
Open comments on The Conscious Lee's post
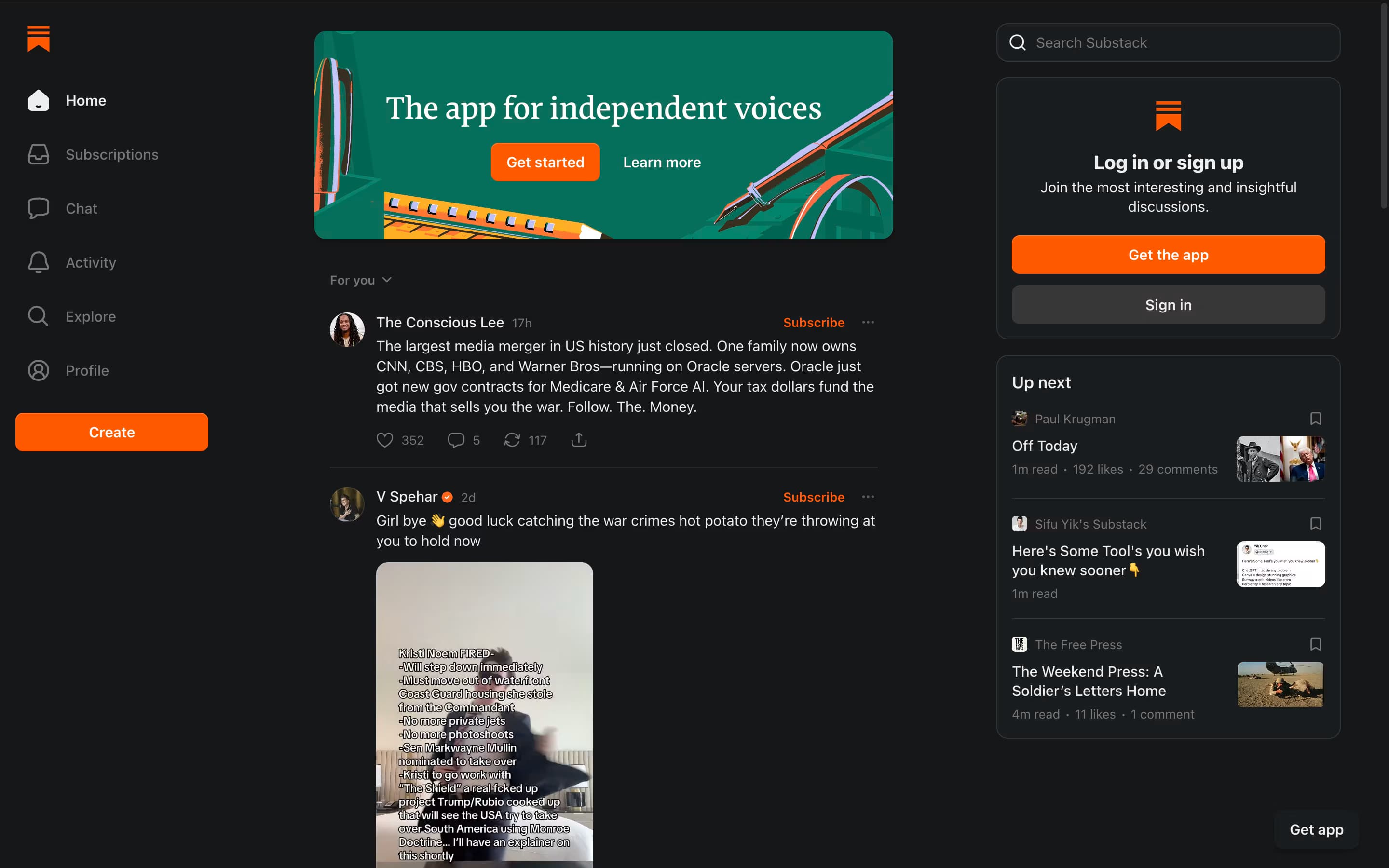click(456, 440)
